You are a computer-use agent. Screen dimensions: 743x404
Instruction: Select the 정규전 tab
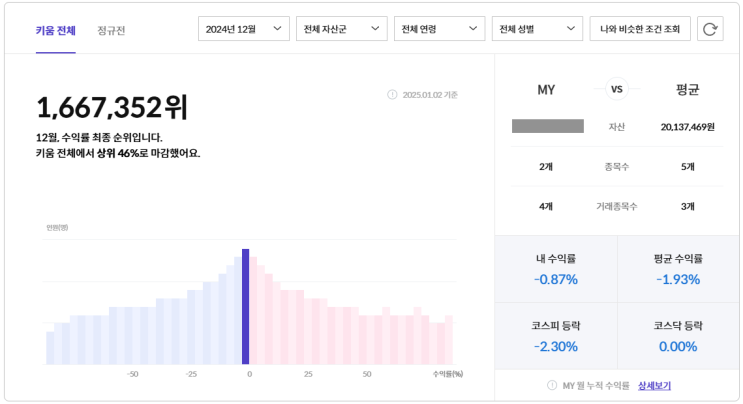point(112,30)
